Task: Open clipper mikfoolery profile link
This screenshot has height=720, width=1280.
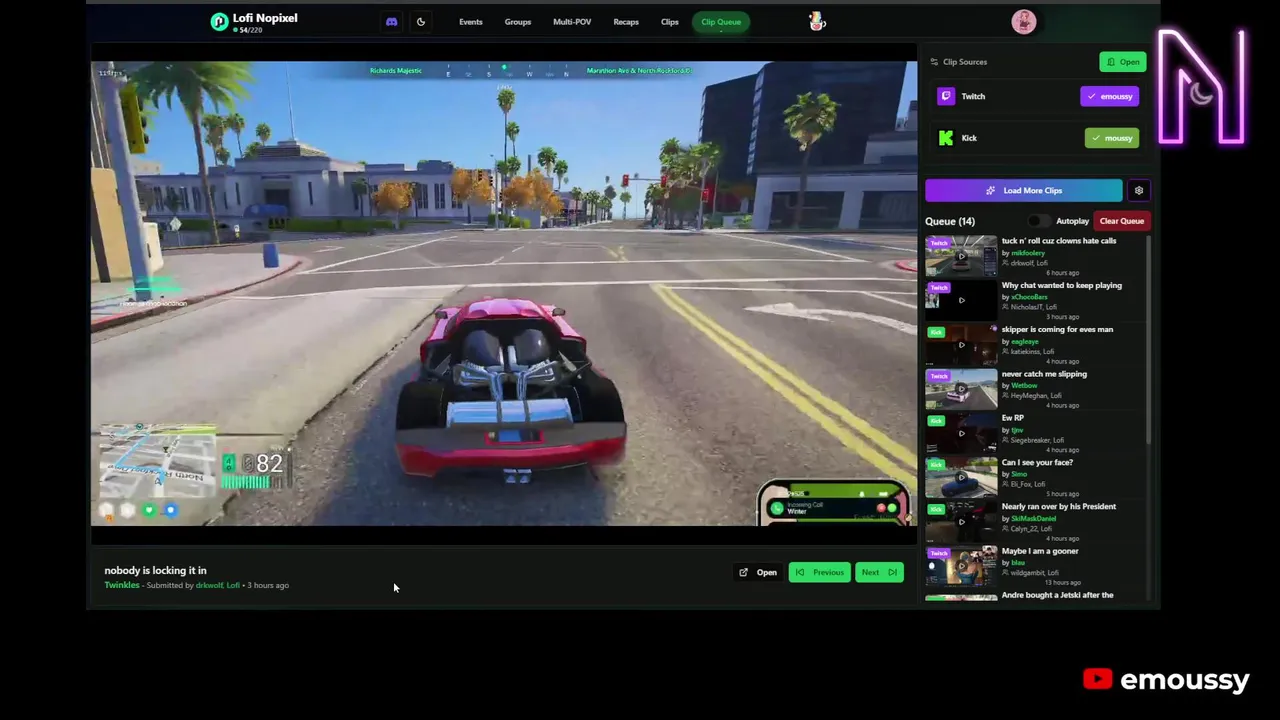Action: point(1028,253)
